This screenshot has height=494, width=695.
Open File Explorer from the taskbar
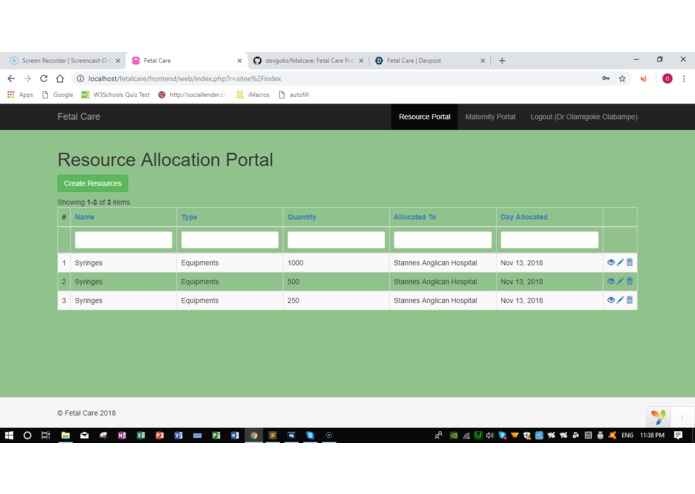(x=65, y=435)
